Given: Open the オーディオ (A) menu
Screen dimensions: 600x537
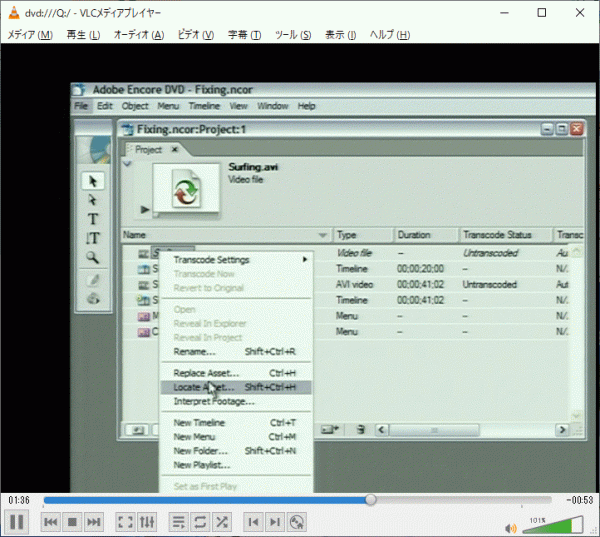Looking at the screenshot, I should [139, 35].
